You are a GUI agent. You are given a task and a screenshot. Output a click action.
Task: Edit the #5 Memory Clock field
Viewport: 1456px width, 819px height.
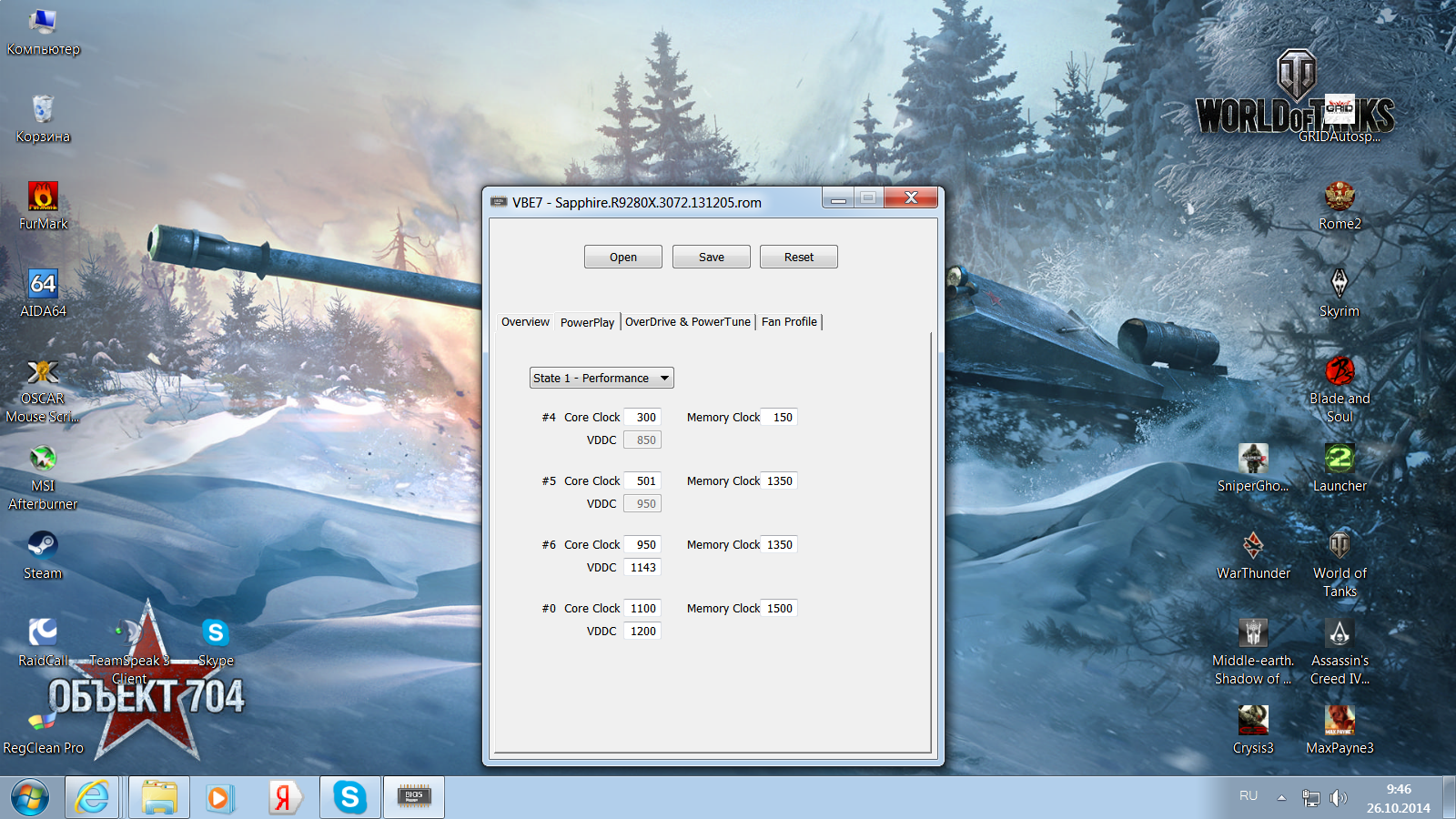779,481
